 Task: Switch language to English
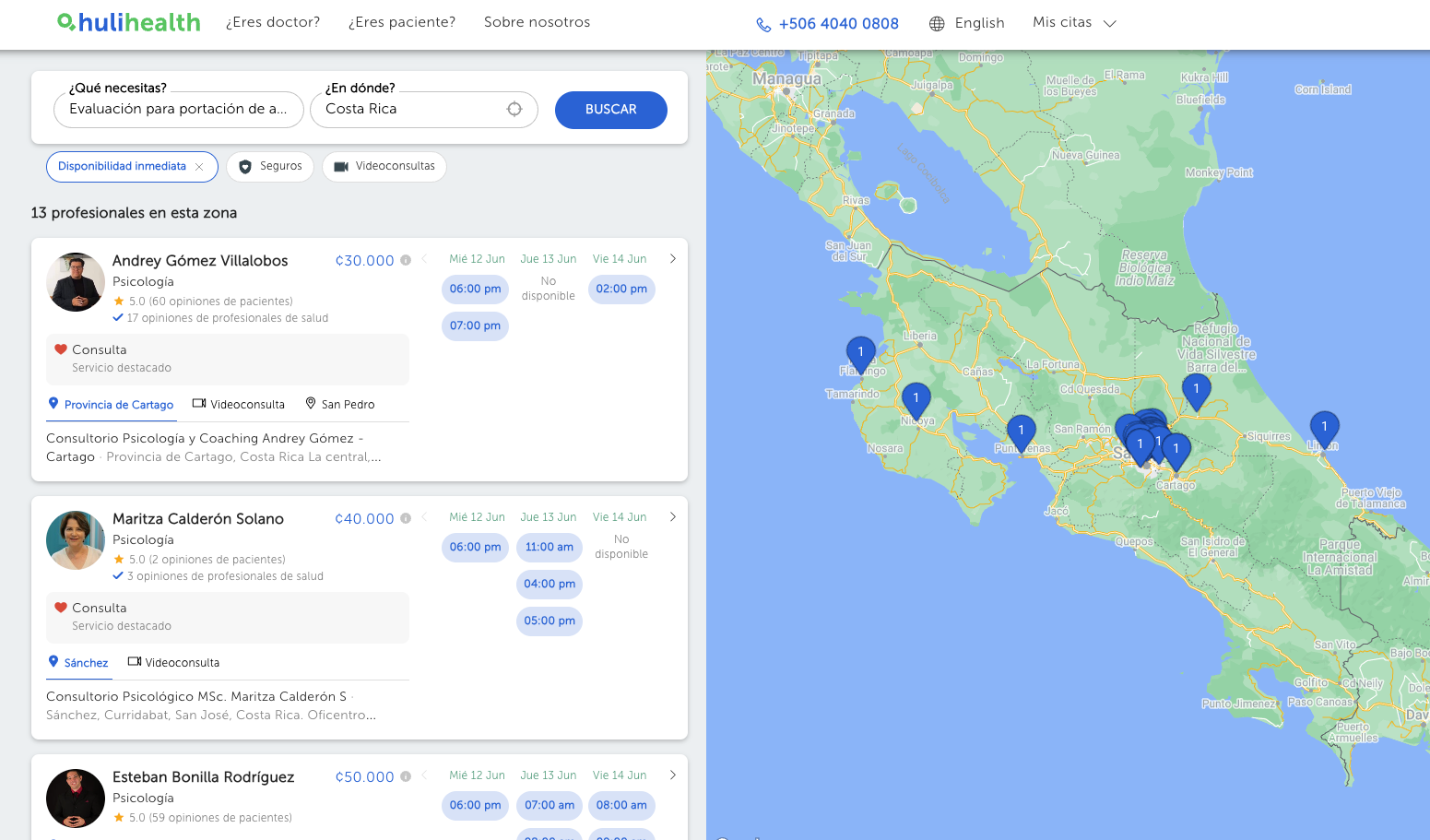tap(979, 23)
